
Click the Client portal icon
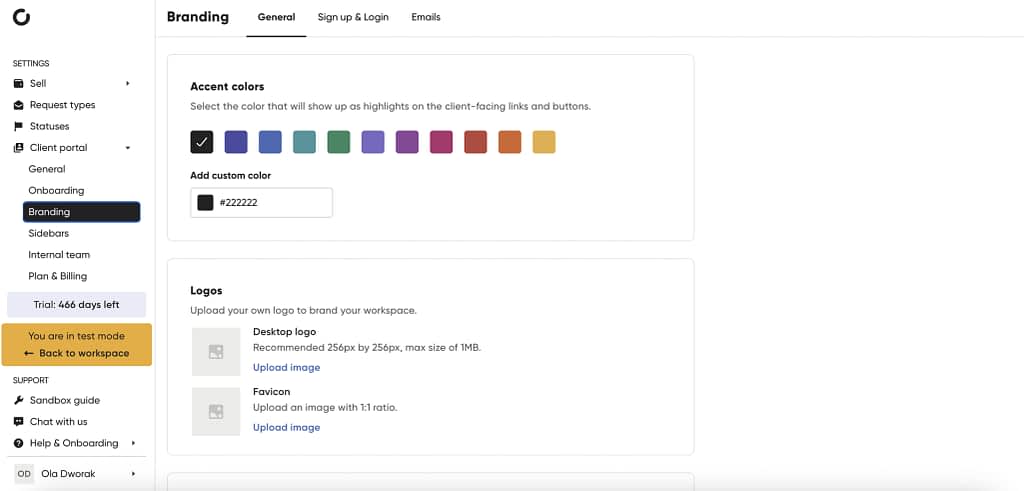(18, 148)
